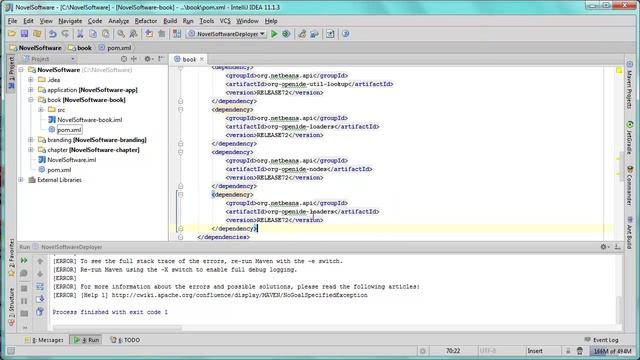640x360 pixels.
Task: Expand the chapter module node
Action: (31, 150)
